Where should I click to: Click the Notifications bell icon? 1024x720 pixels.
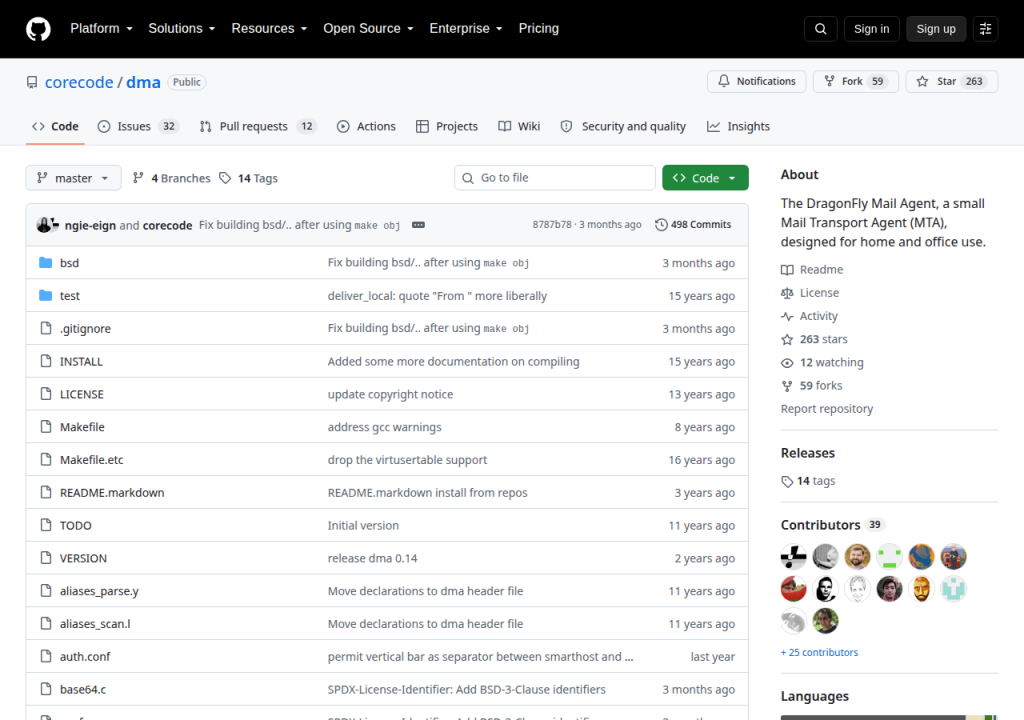point(724,81)
